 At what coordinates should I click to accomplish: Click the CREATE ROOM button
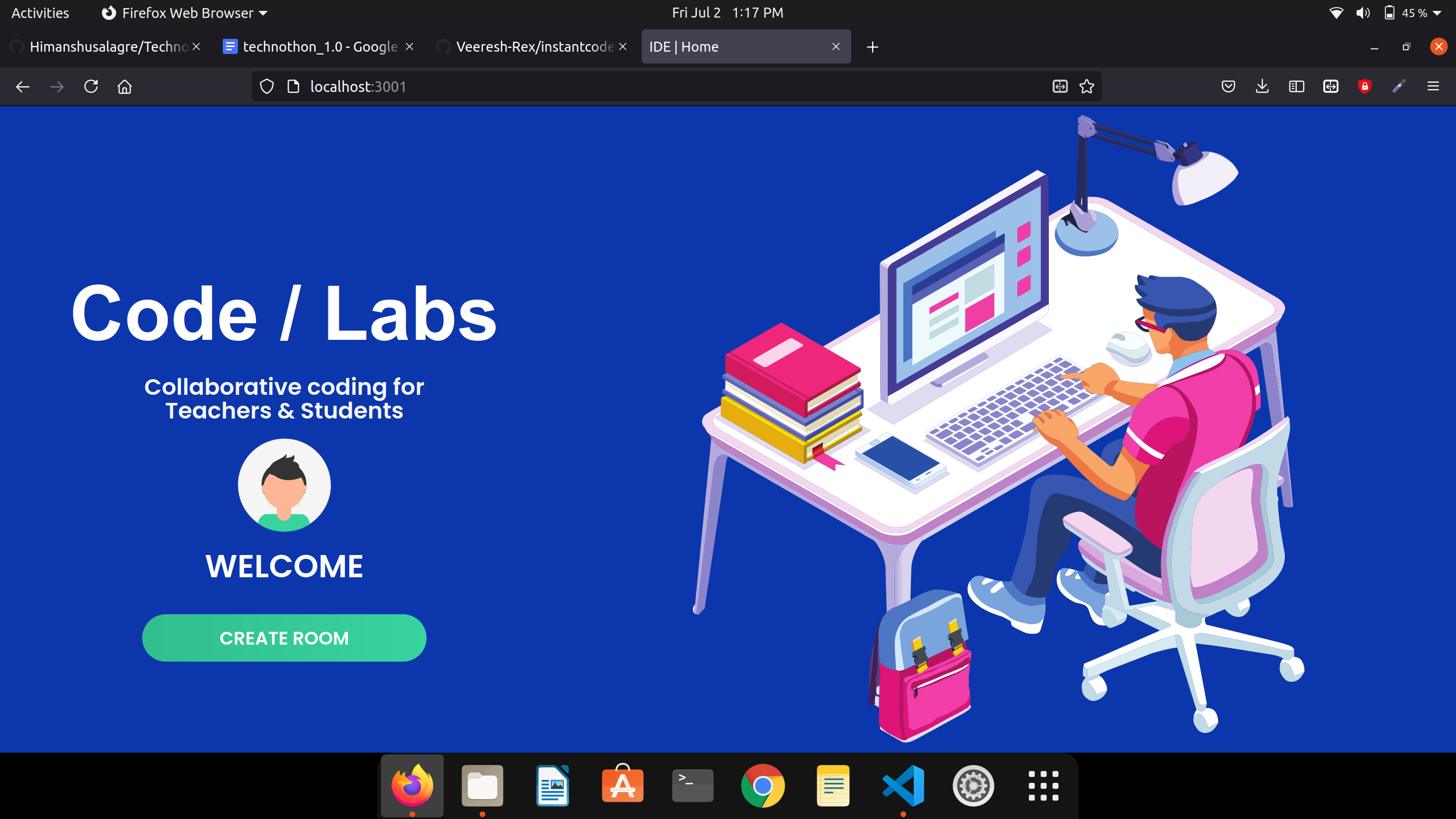pos(284,637)
